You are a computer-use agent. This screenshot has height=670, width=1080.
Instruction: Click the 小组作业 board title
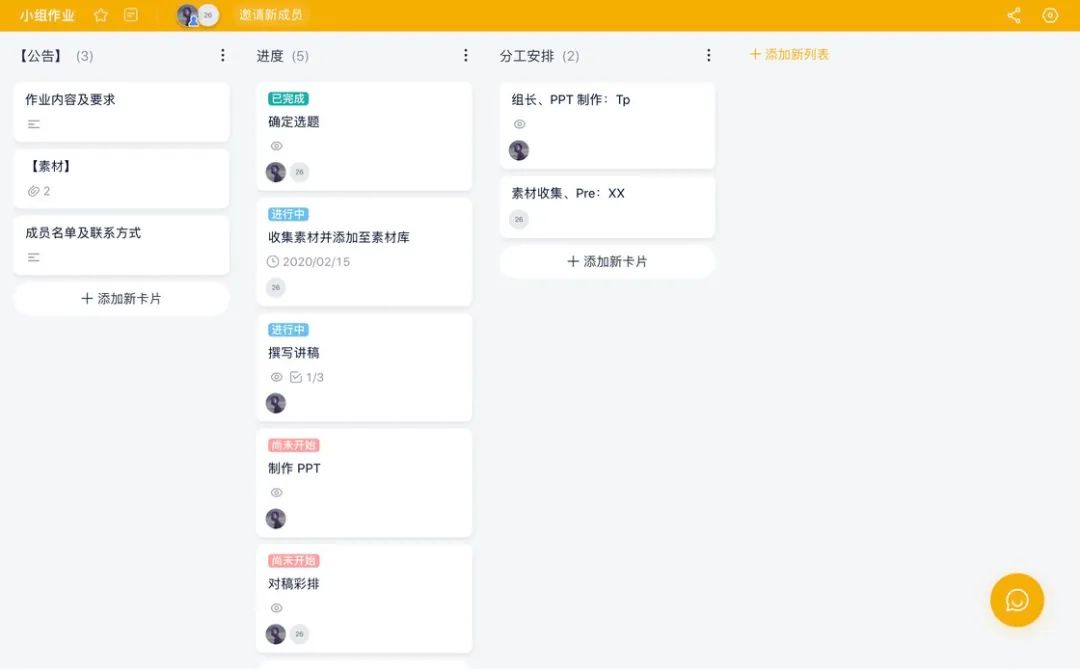pyautogui.click(x=47, y=16)
